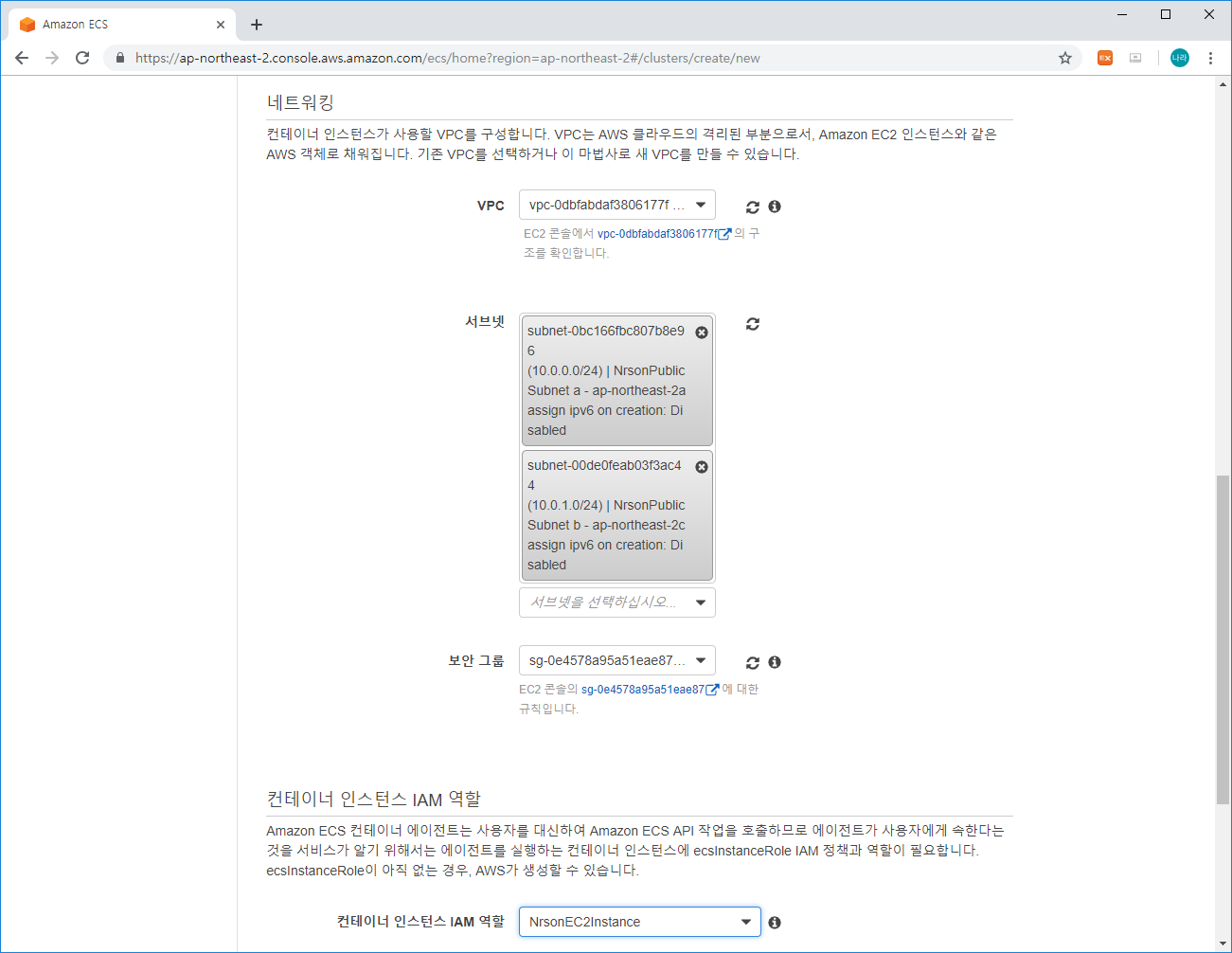Remove subnet-00de0feab03f3ac44 from selection
The height and width of the screenshot is (953, 1232).
(702, 467)
